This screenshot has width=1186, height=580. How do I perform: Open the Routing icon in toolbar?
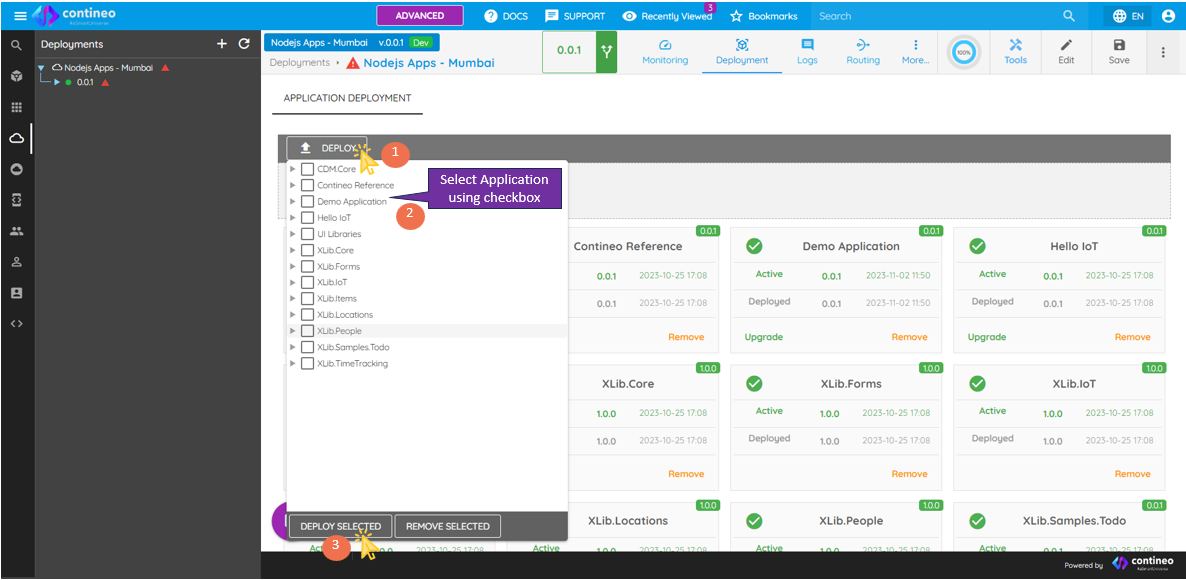(x=863, y=45)
